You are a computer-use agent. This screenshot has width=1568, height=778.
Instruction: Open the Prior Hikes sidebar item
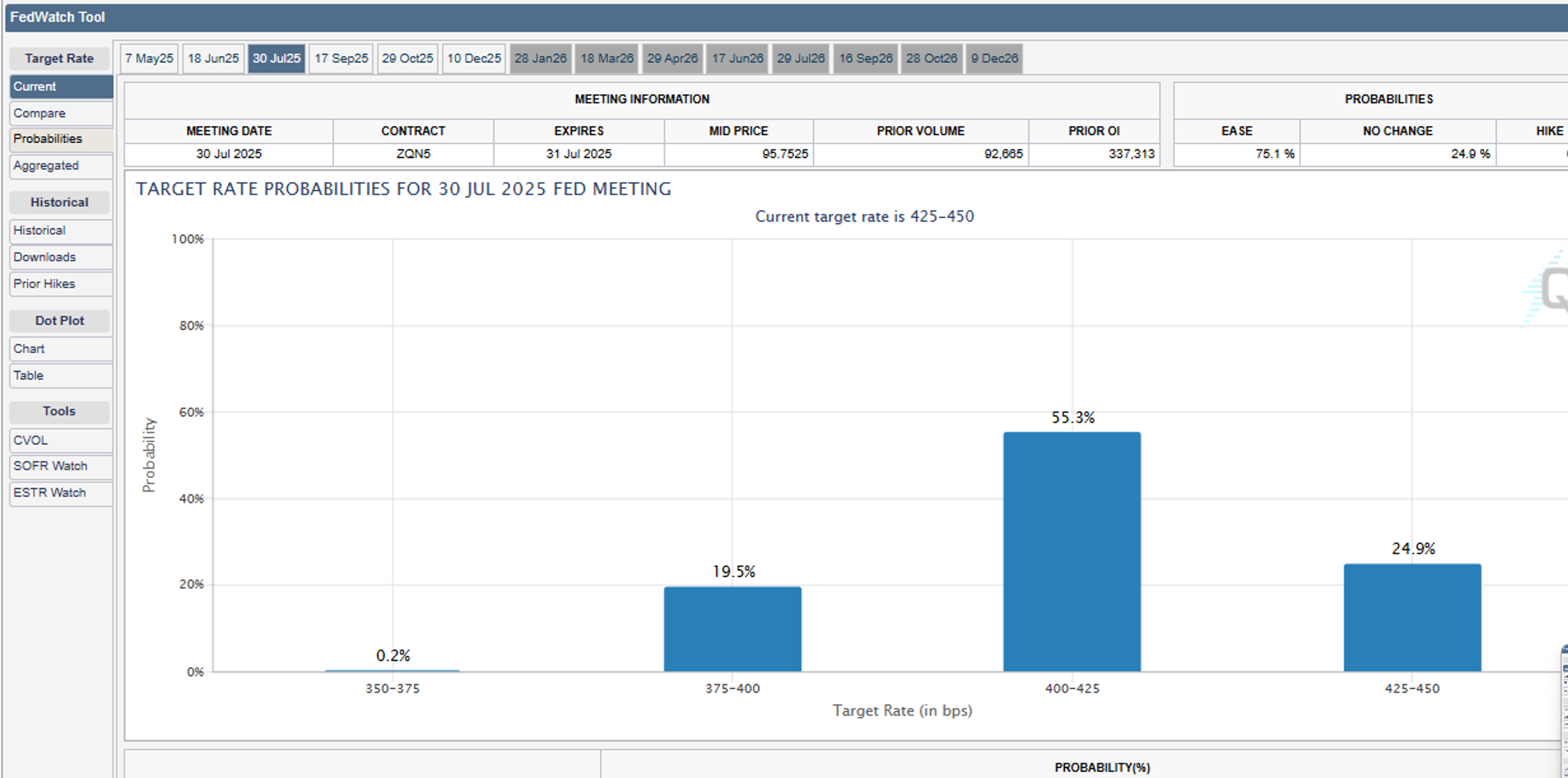click(x=60, y=284)
